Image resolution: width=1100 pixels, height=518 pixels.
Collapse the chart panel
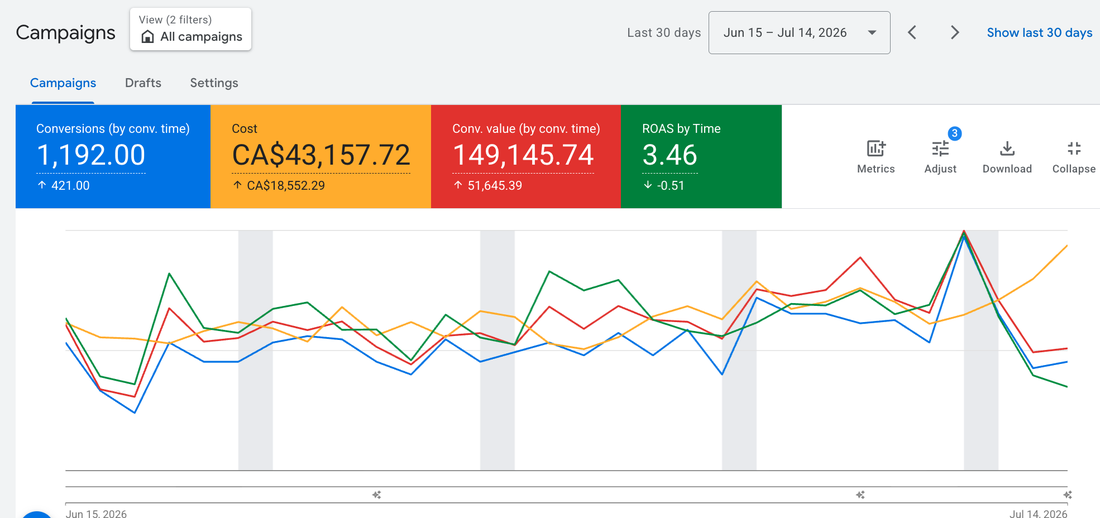tap(1073, 157)
